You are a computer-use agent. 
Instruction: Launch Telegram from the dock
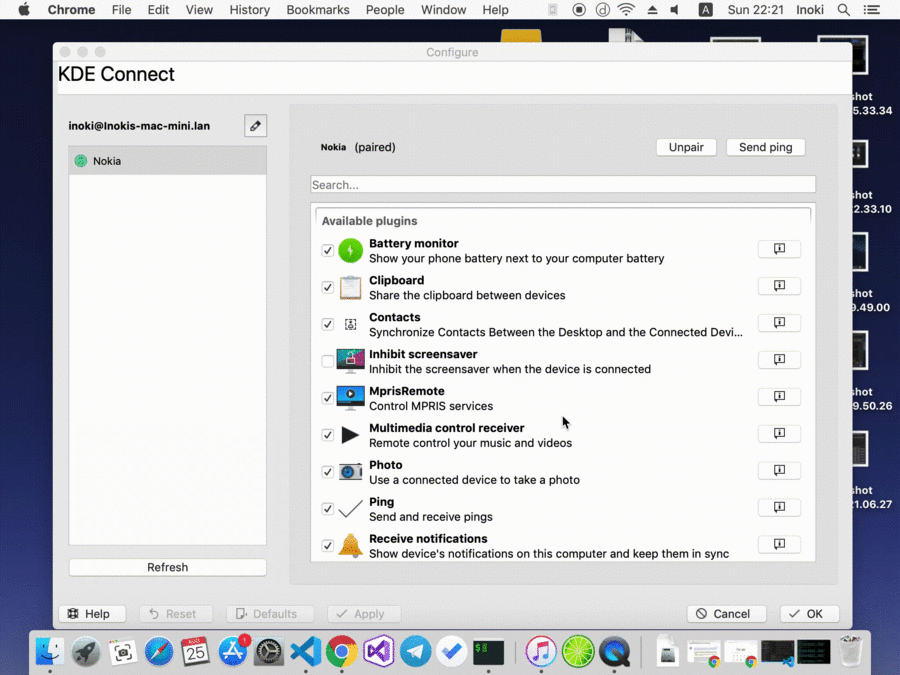click(416, 652)
